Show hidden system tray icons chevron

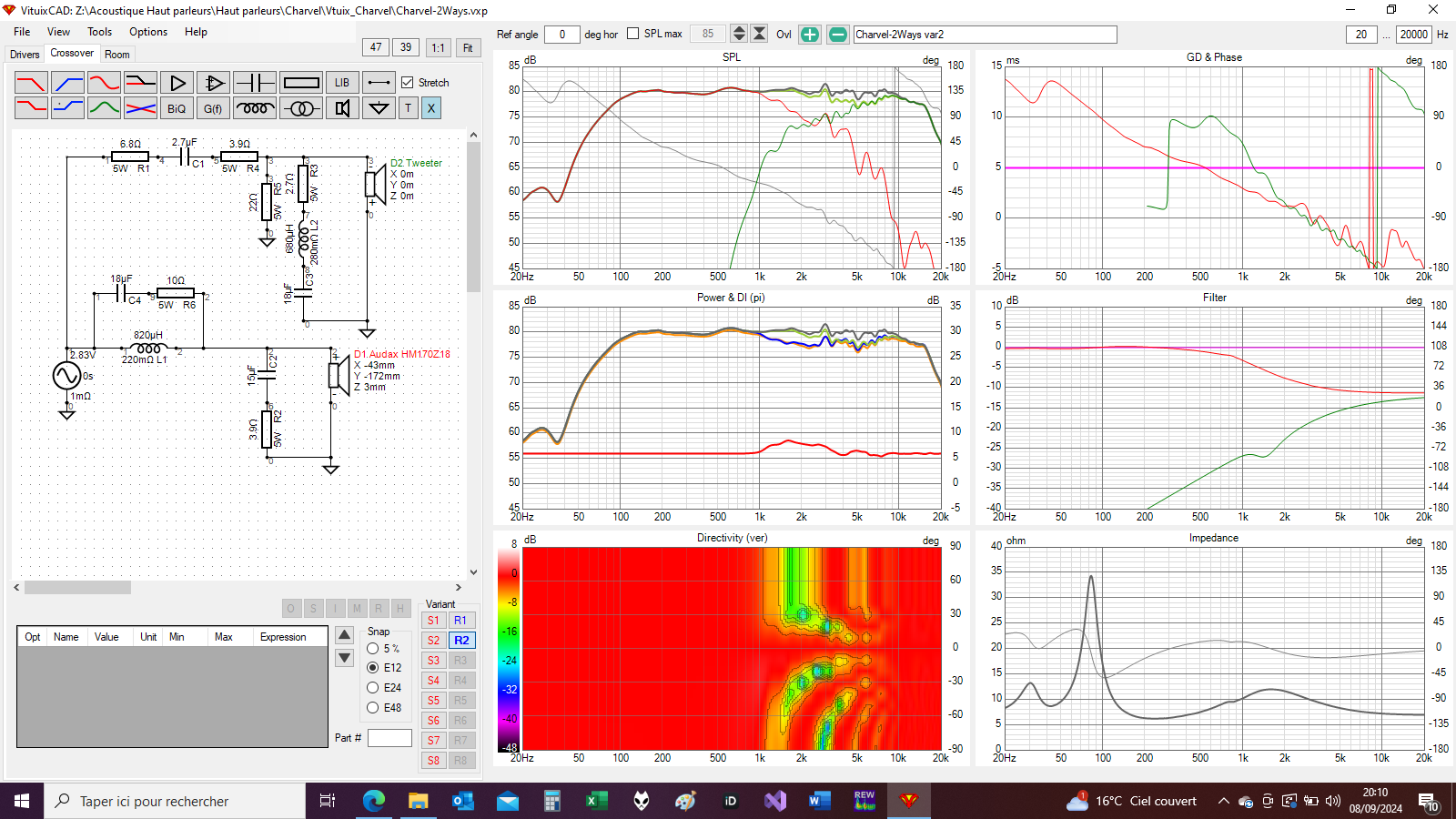click(1223, 801)
